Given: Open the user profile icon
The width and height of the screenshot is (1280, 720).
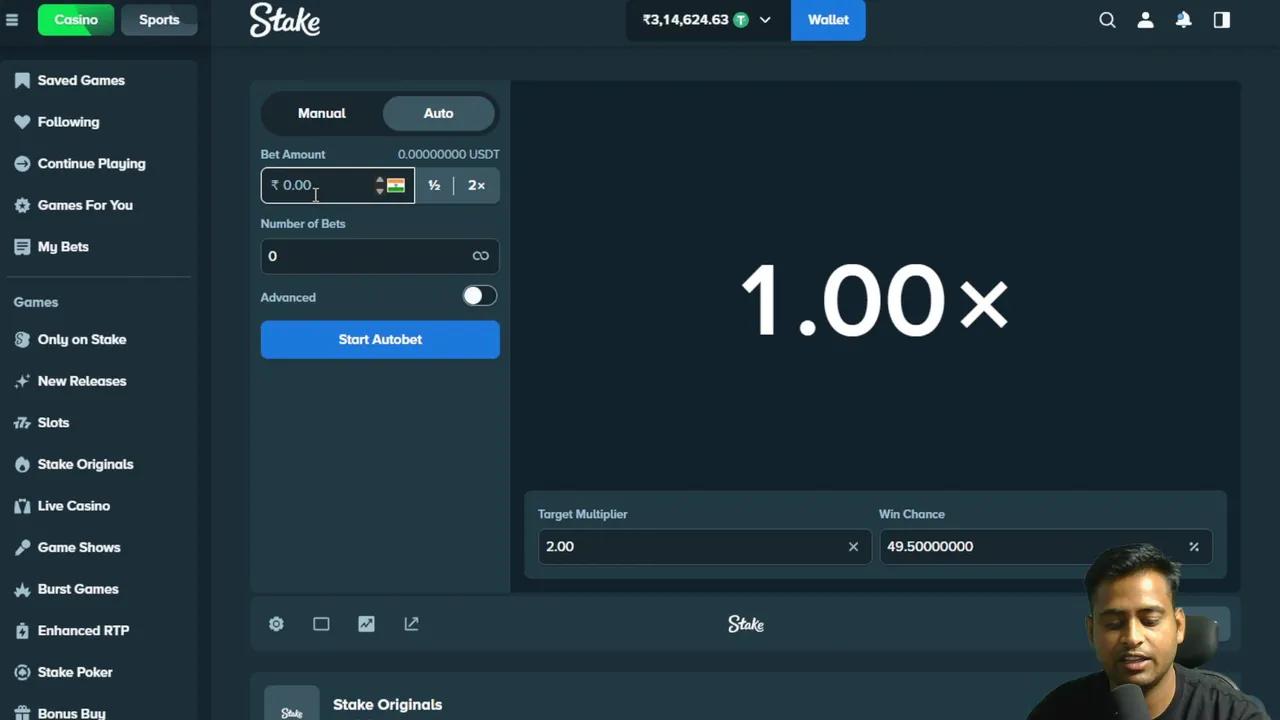Looking at the screenshot, I should (1146, 20).
